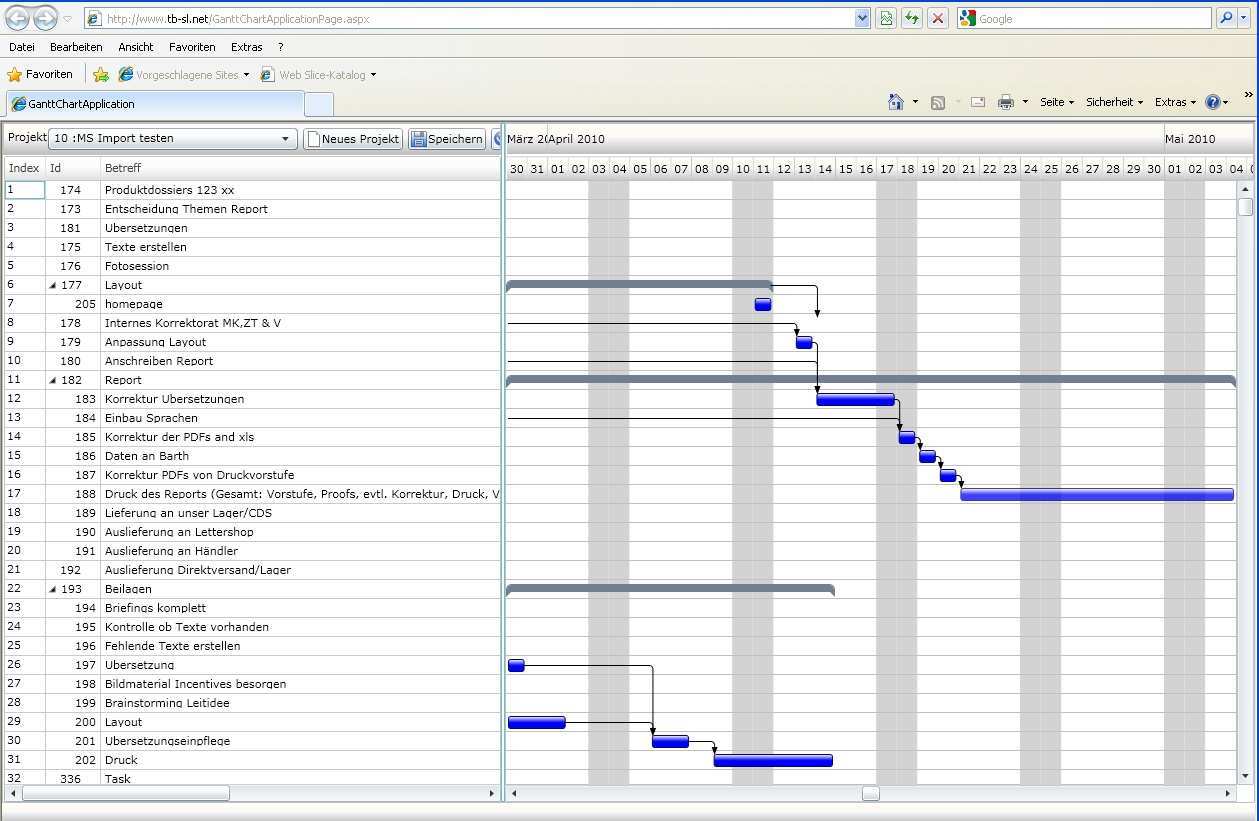Open the home page icon
1259x821 pixels.
click(896, 102)
